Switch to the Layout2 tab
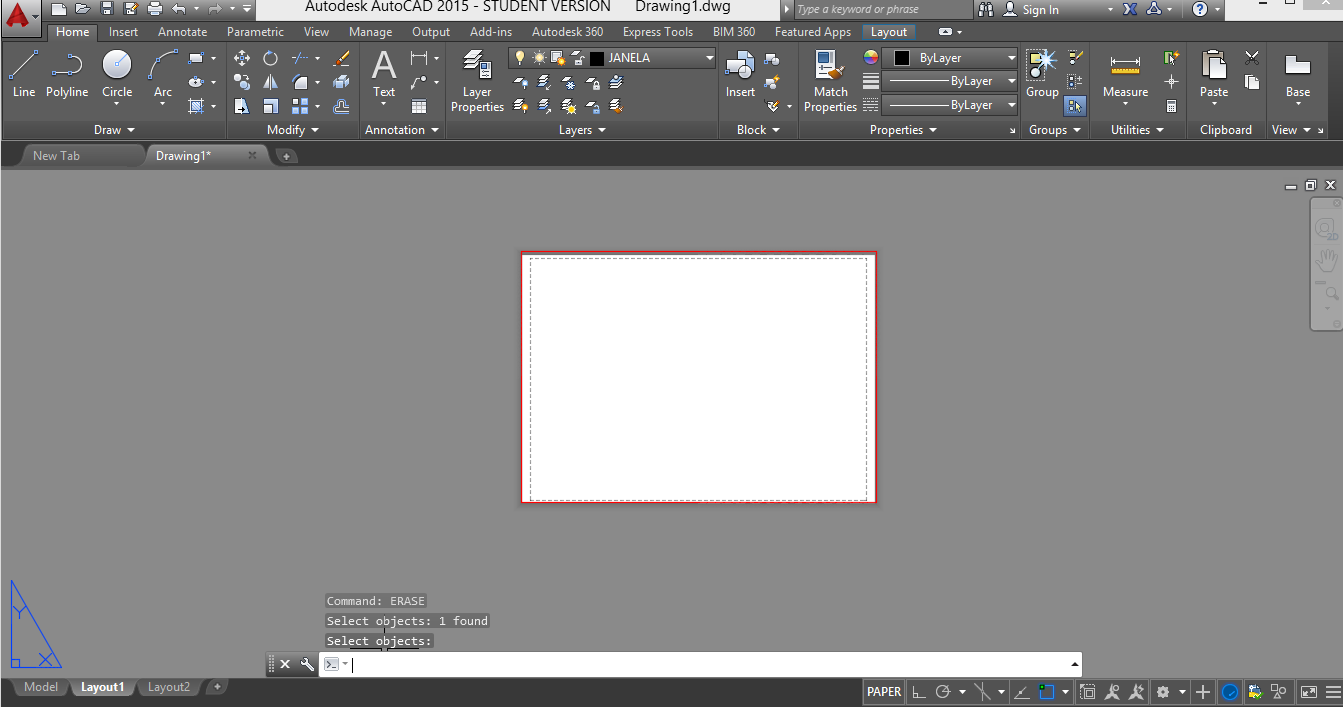Screen dimensions: 1343x707 click(x=168, y=687)
